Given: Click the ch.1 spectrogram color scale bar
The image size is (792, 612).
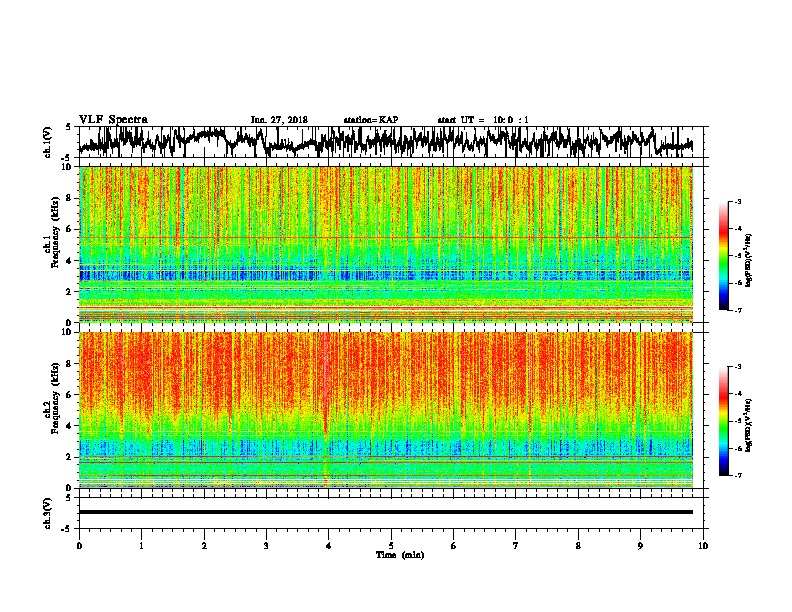Looking at the screenshot, I should pos(723,256).
